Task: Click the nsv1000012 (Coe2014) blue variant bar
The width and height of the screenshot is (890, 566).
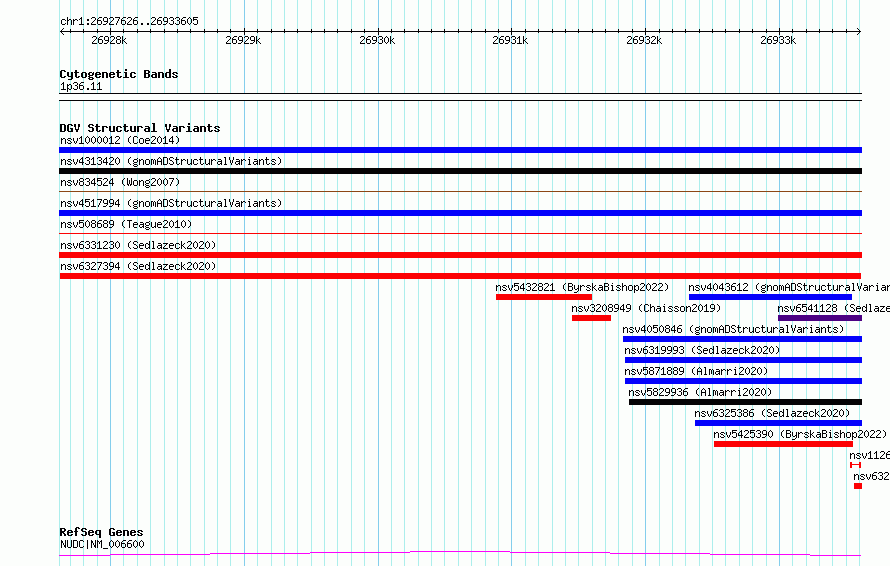Action: pos(460,150)
